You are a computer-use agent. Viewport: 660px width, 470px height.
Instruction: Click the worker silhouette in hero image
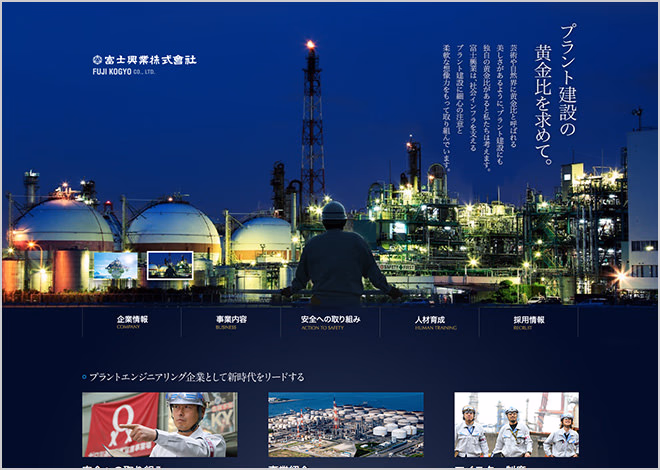[337, 255]
